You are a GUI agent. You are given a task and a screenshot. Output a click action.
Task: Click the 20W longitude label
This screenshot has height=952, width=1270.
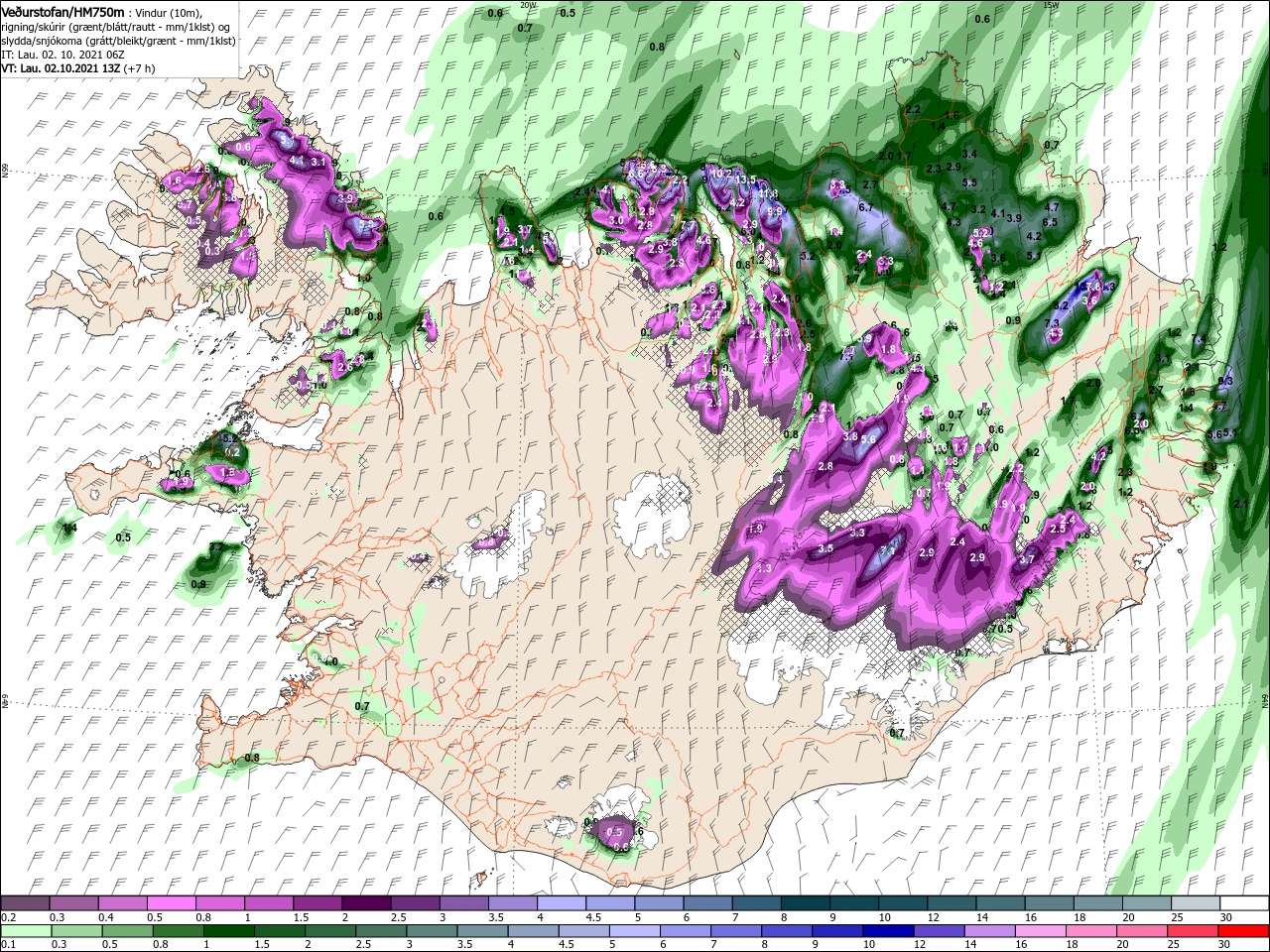click(528, 5)
